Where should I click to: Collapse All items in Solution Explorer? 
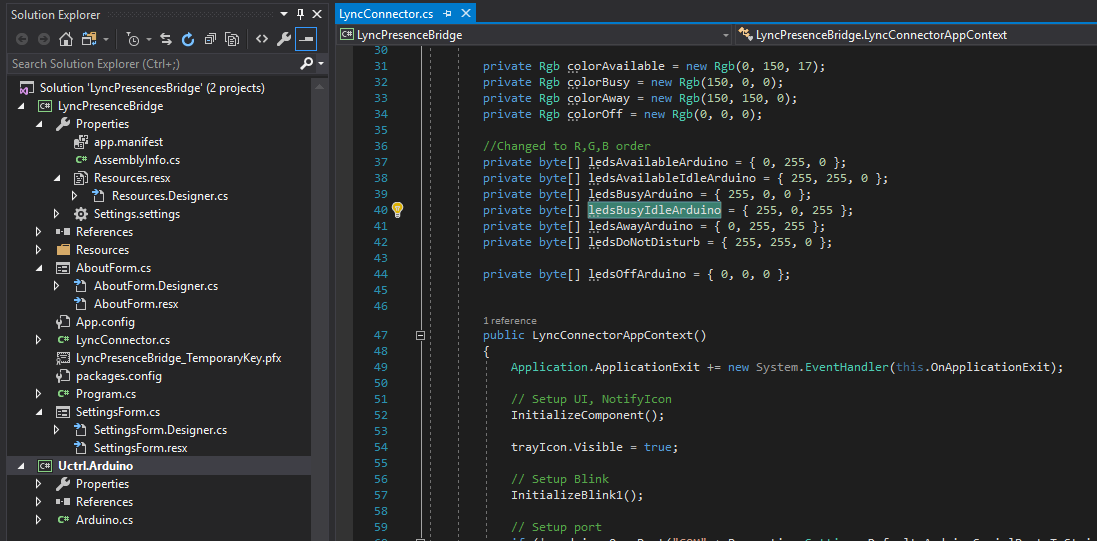point(210,39)
